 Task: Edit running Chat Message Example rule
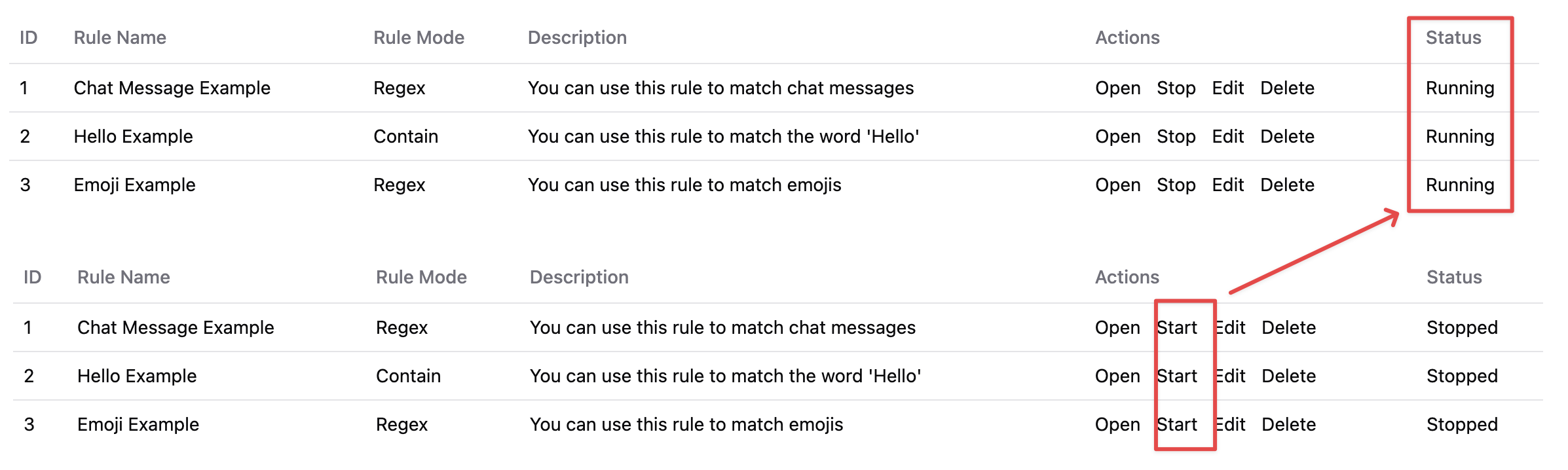click(x=1227, y=88)
